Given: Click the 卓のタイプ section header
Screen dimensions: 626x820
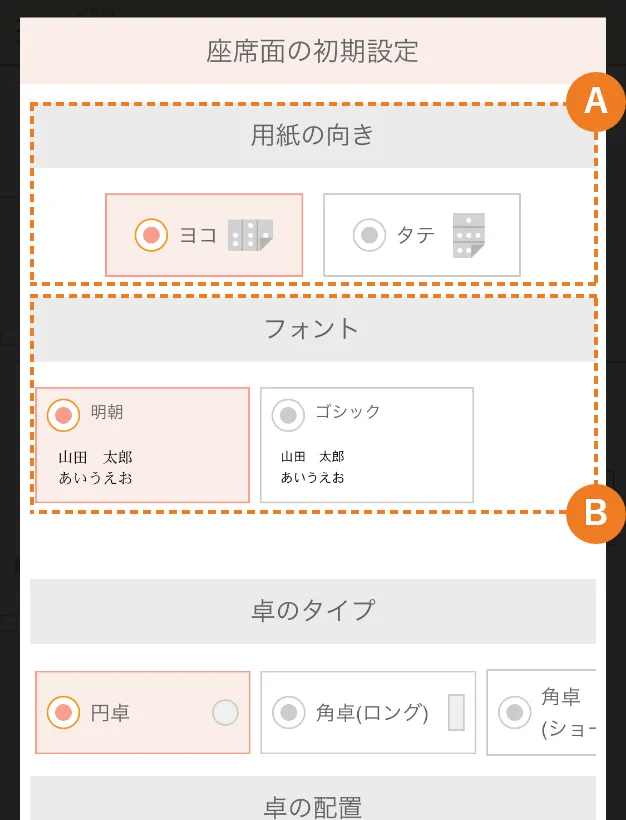Looking at the screenshot, I should [x=313, y=611].
